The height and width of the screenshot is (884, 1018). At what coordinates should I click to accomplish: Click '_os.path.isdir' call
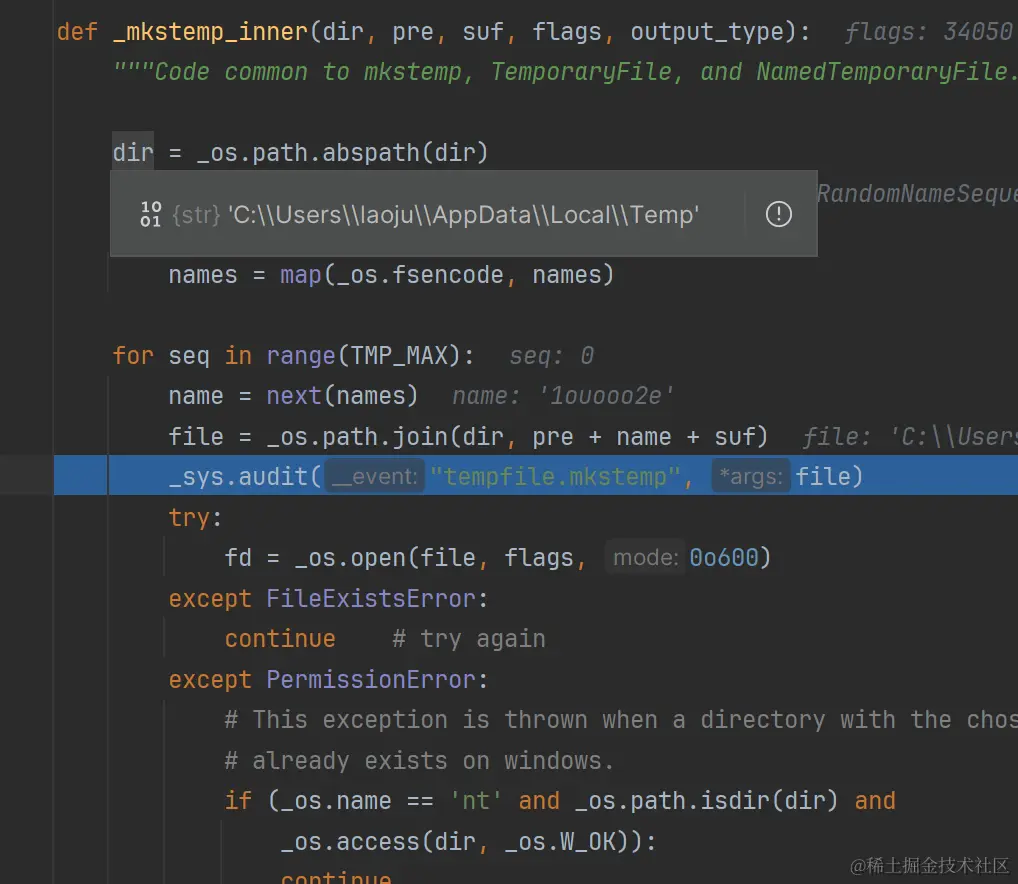point(673,801)
